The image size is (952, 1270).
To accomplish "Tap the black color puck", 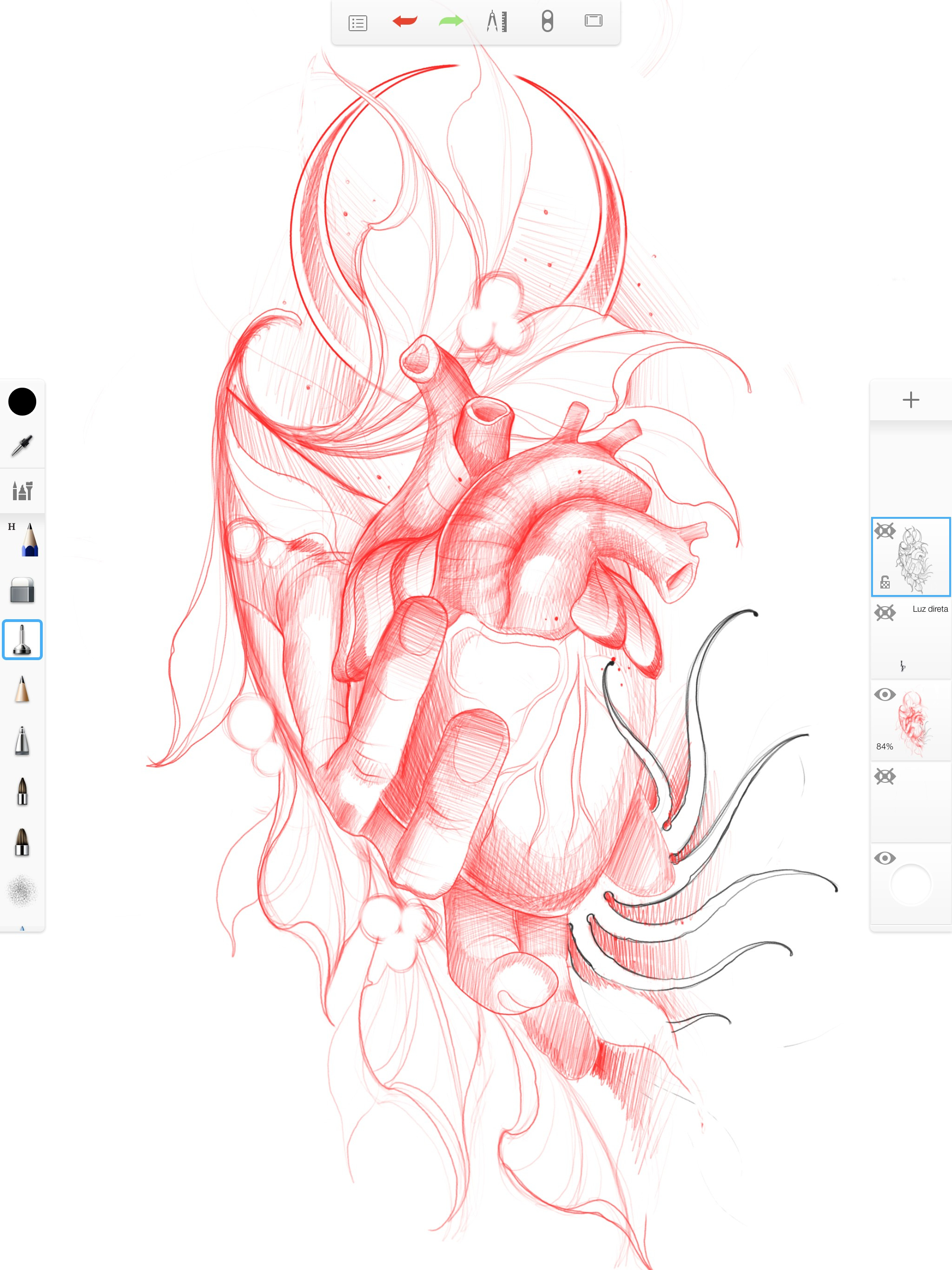I will 22,401.
